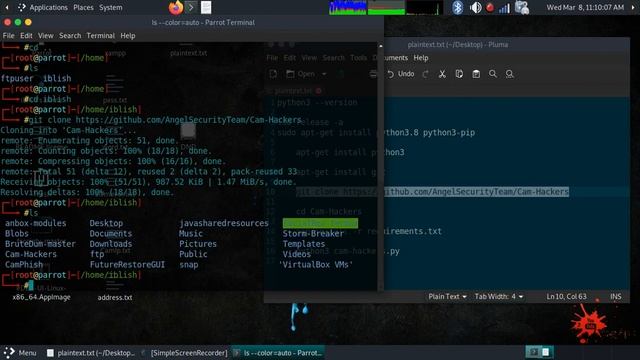Screen dimensions: 640x360
Task: Click the Ln 10, Col 63 status entry
Action: tap(566, 297)
